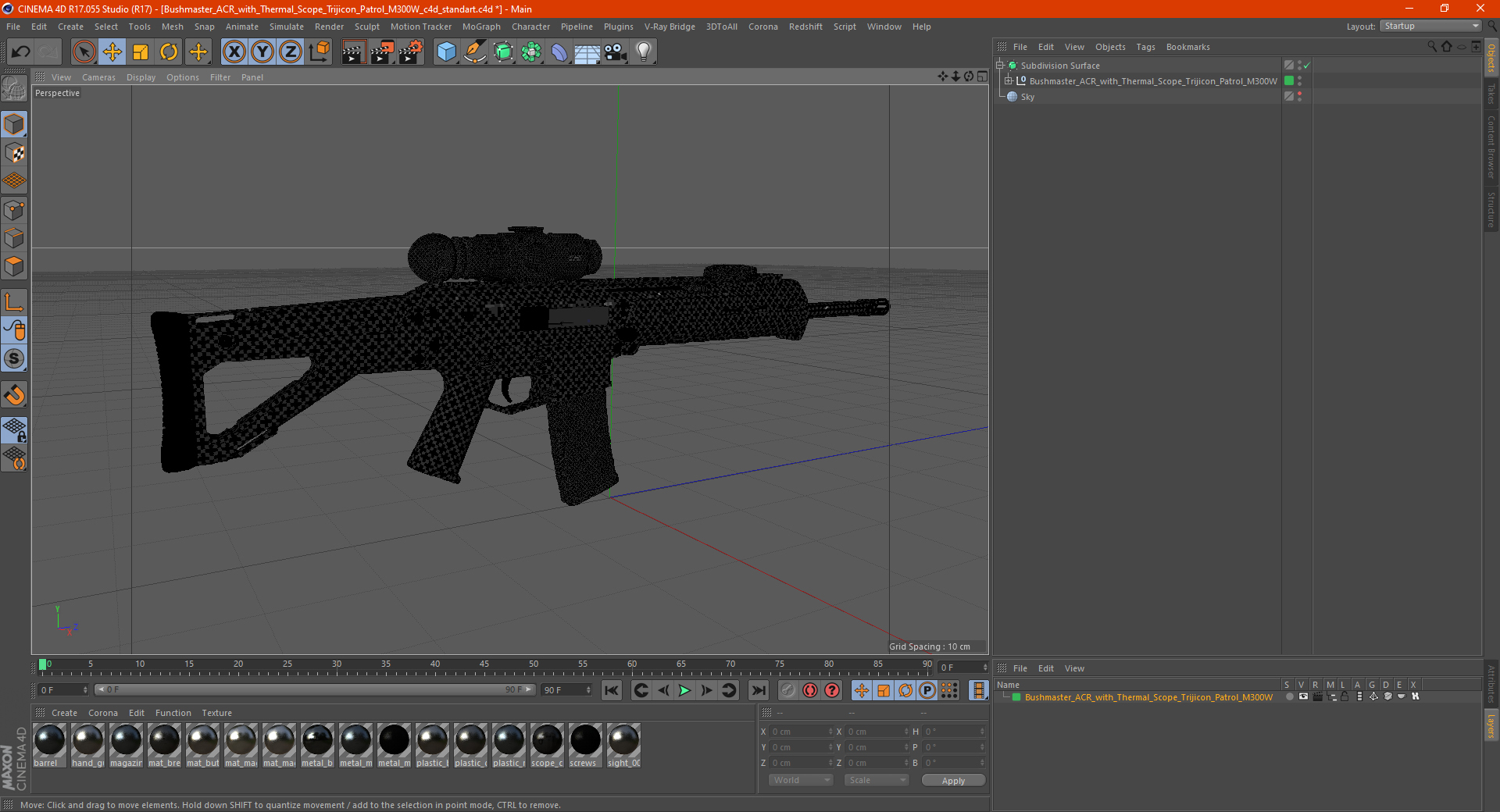Add a Cube primitive object
This screenshot has height=812, width=1500.
pos(446,52)
